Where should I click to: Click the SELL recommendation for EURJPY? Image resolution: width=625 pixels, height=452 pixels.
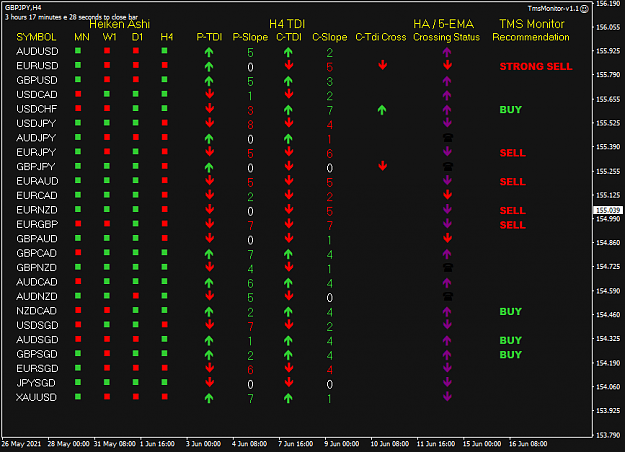tap(513, 153)
